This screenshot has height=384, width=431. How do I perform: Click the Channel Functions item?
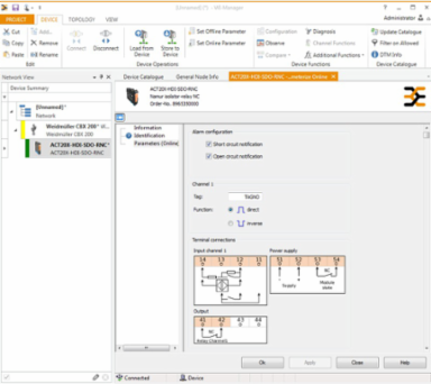click(x=330, y=43)
